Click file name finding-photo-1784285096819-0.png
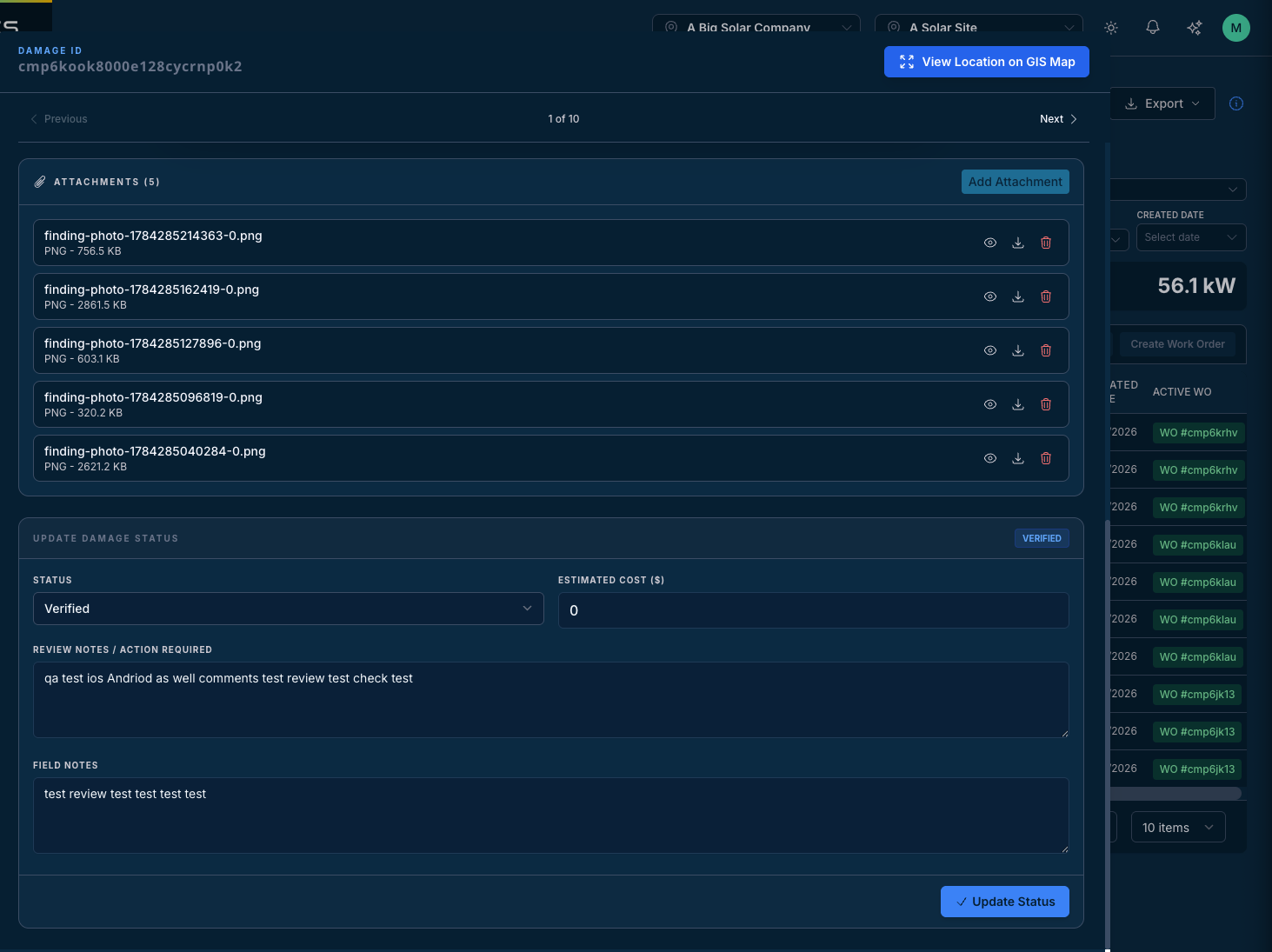The width and height of the screenshot is (1272, 952). pyautogui.click(x=153, y=397)
